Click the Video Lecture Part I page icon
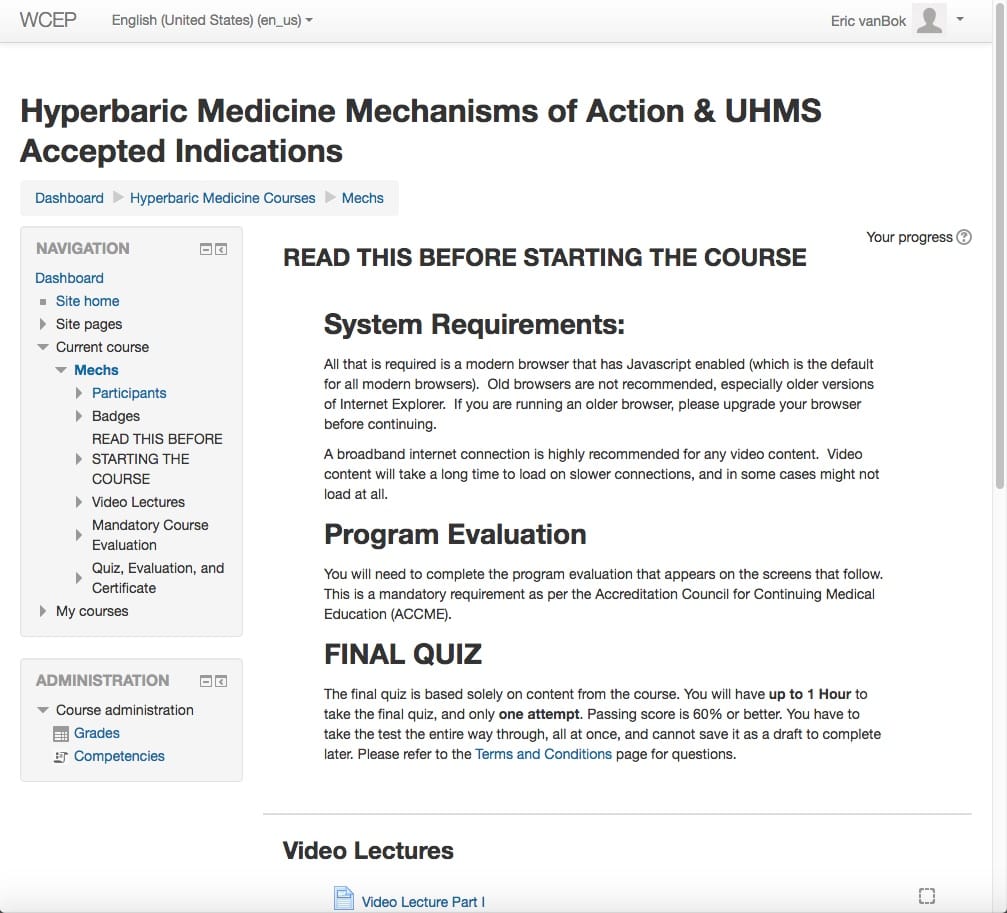Viewport: 1007px width, 913px height. point(343,898)
